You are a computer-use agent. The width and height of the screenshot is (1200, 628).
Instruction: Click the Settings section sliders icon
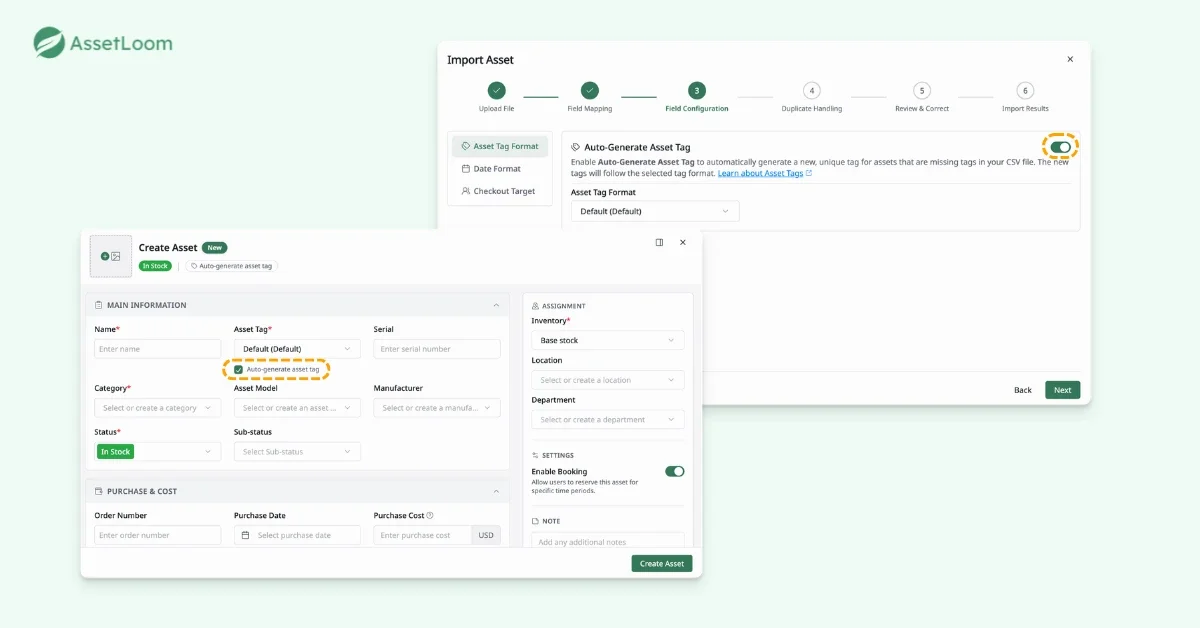click(x=536, y=455)
